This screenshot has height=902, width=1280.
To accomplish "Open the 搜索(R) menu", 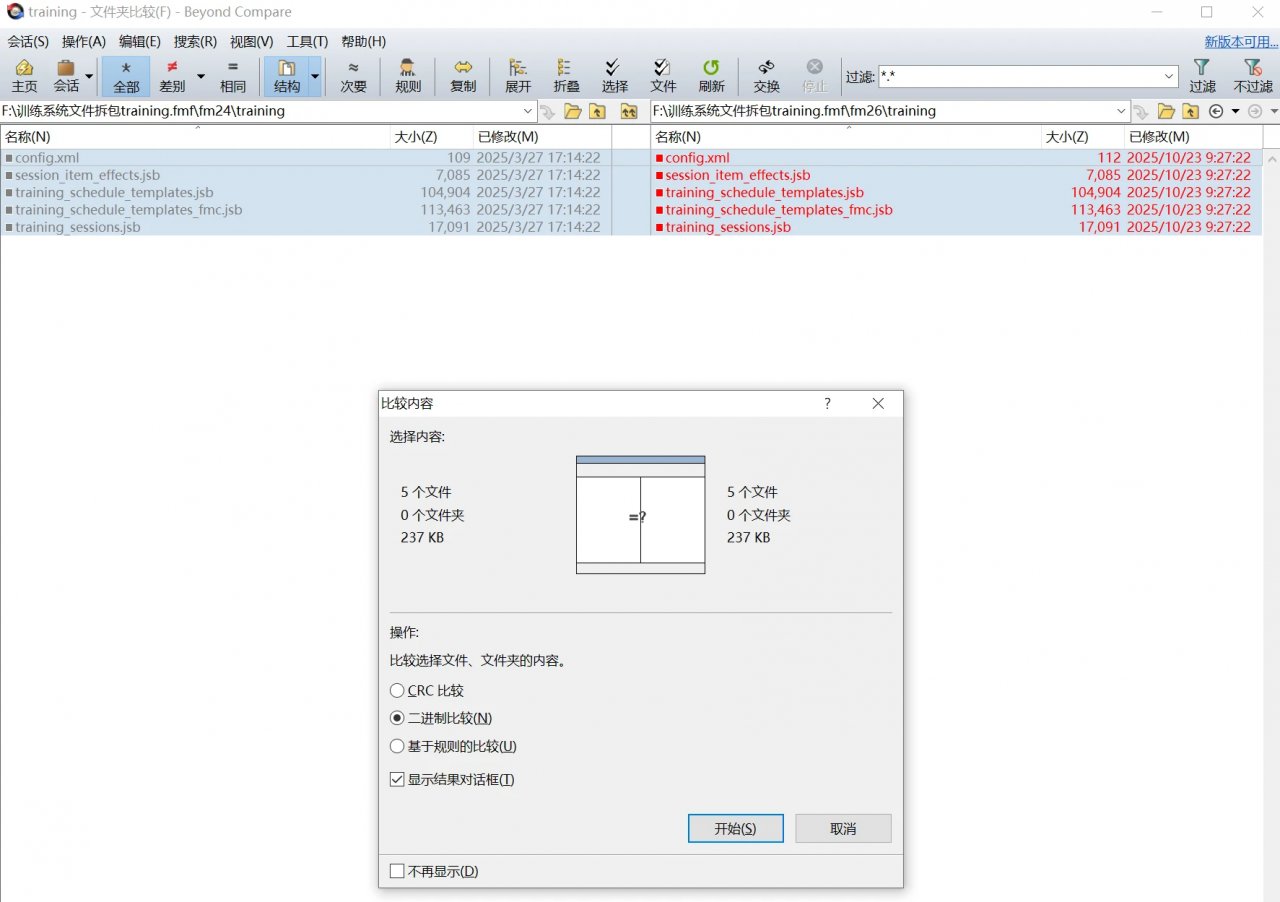I will click(x=195, y=41).
